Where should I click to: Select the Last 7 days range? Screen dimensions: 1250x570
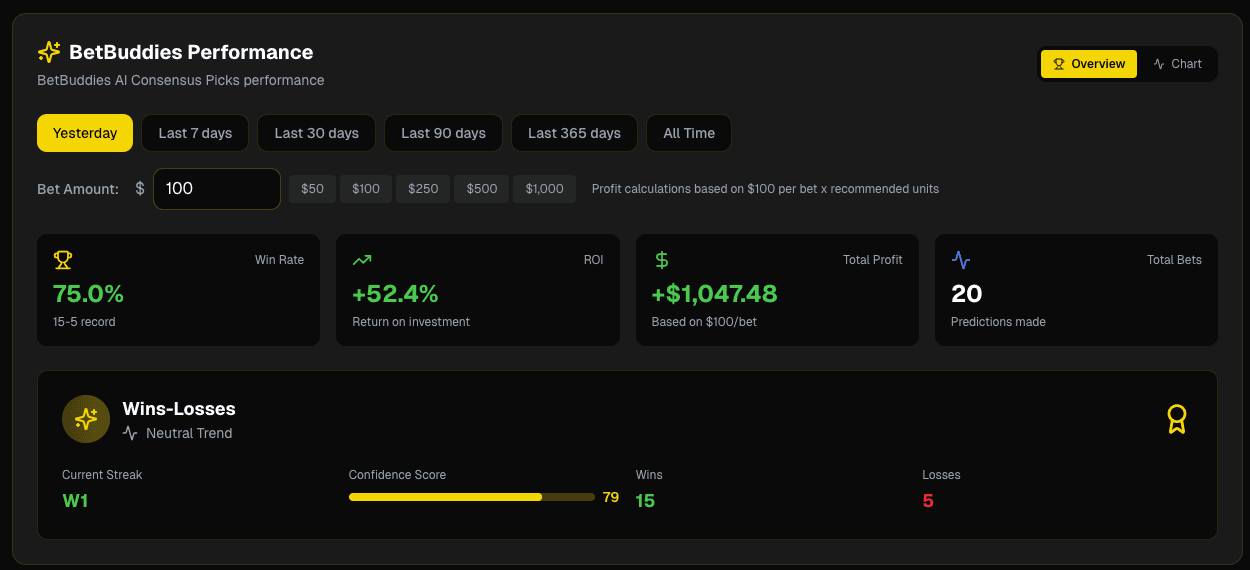(195, 133)
